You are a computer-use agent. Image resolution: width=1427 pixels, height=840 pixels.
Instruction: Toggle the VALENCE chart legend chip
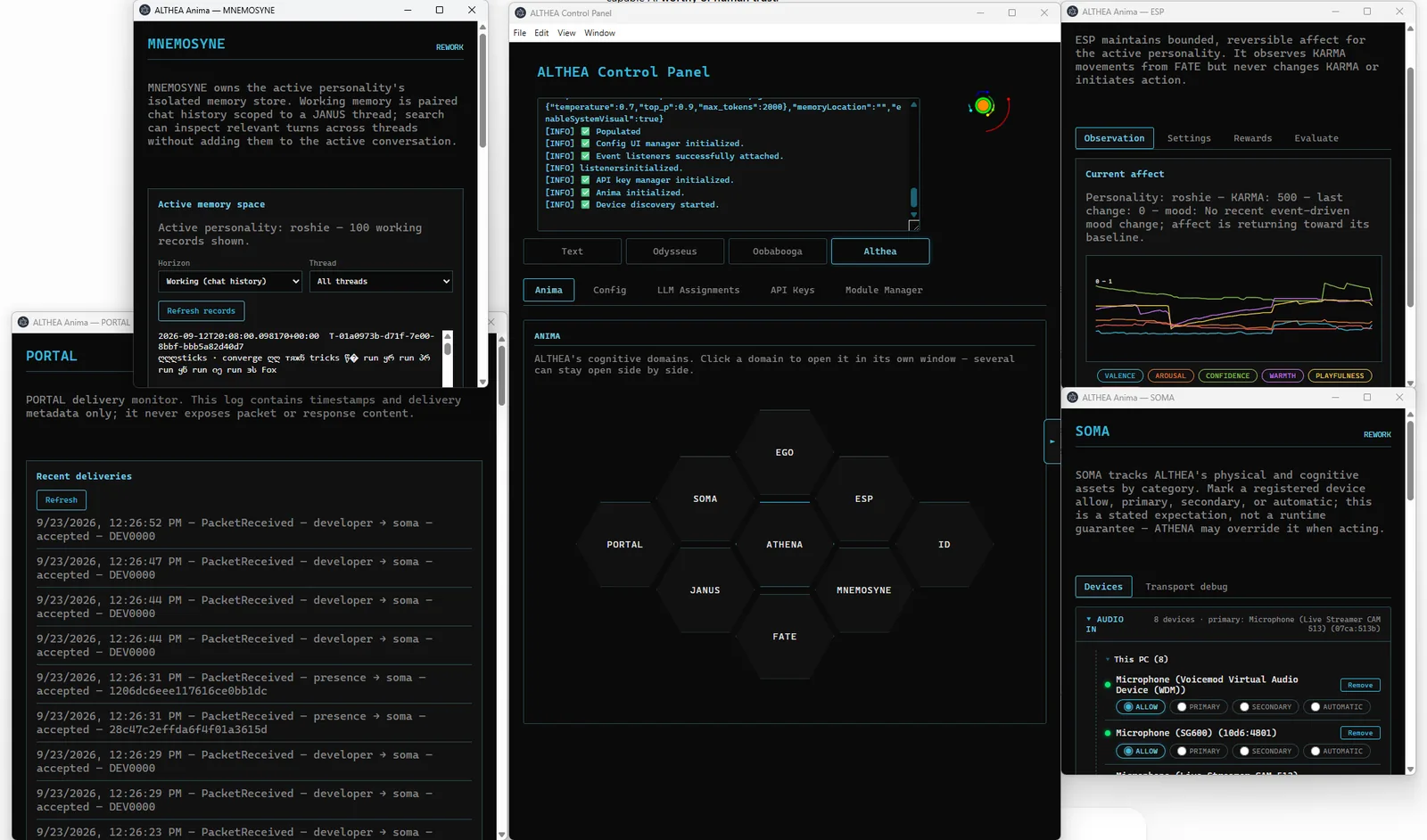1119,375
